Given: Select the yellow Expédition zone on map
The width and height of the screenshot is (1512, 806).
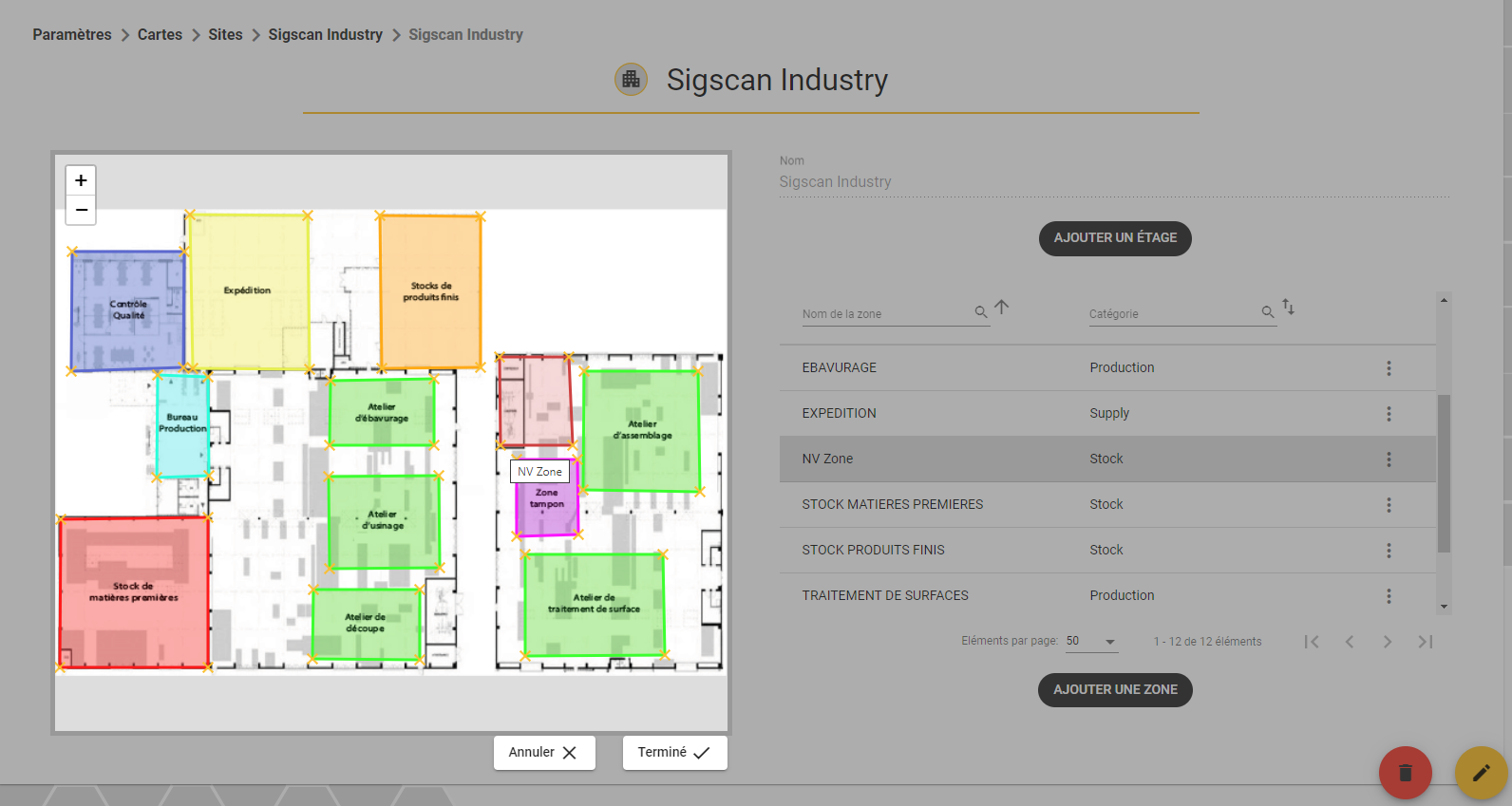Looking at the screenshot, I should click(x=249, y=291).
